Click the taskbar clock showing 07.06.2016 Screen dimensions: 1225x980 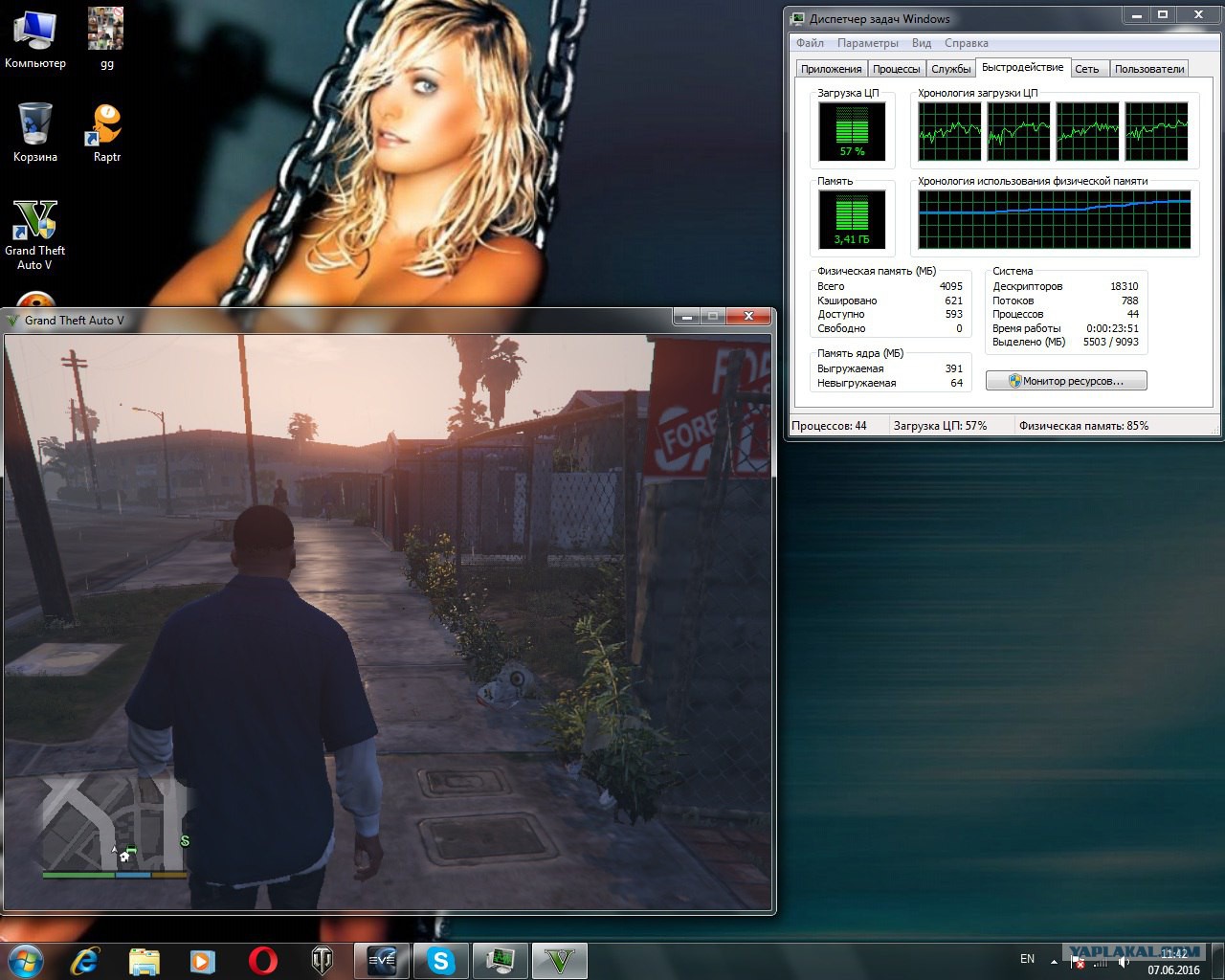[1174, 962]
